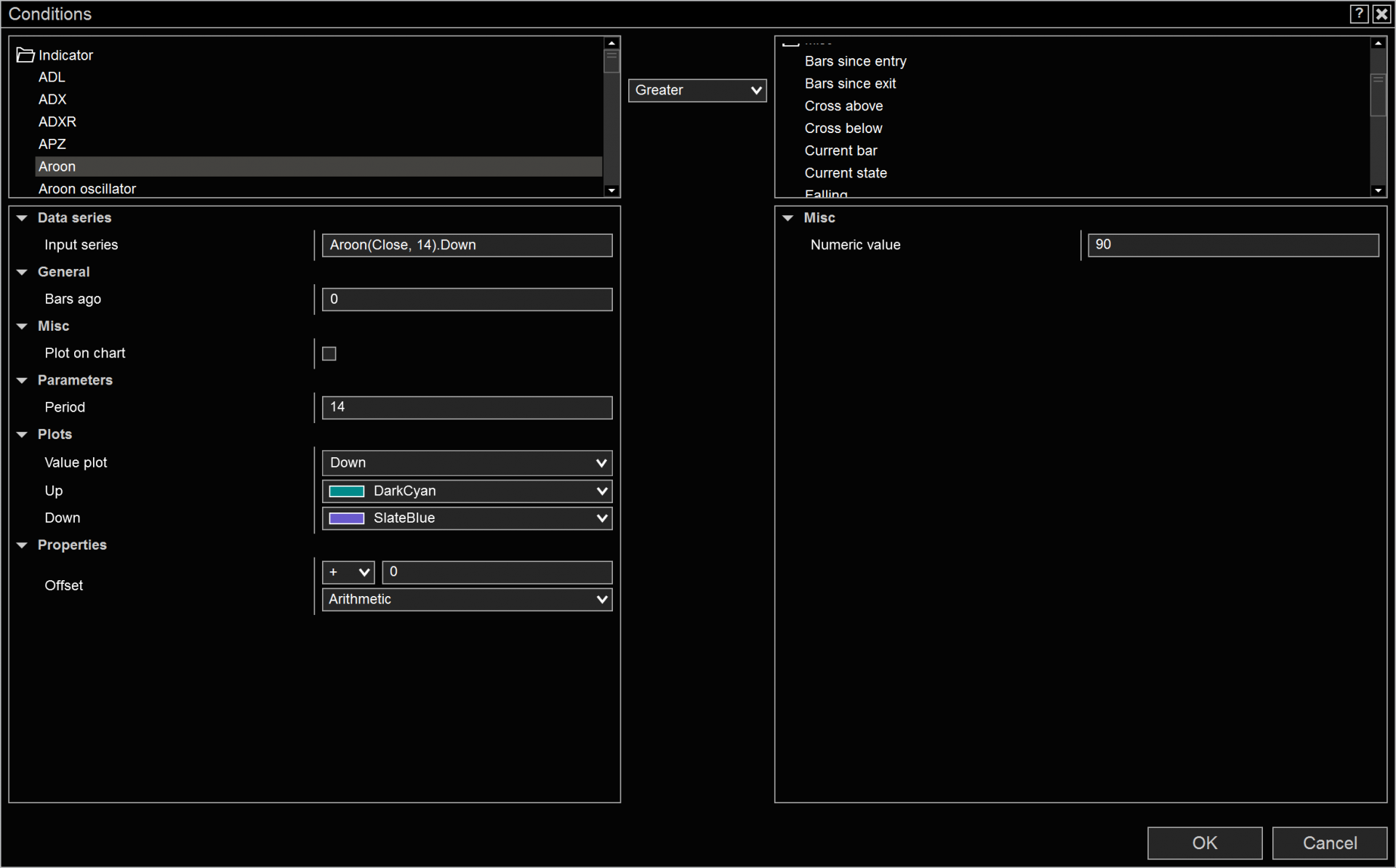The image size is (1396, 868).
Task: Collapse the Parameters section
Action: (22, 380)
